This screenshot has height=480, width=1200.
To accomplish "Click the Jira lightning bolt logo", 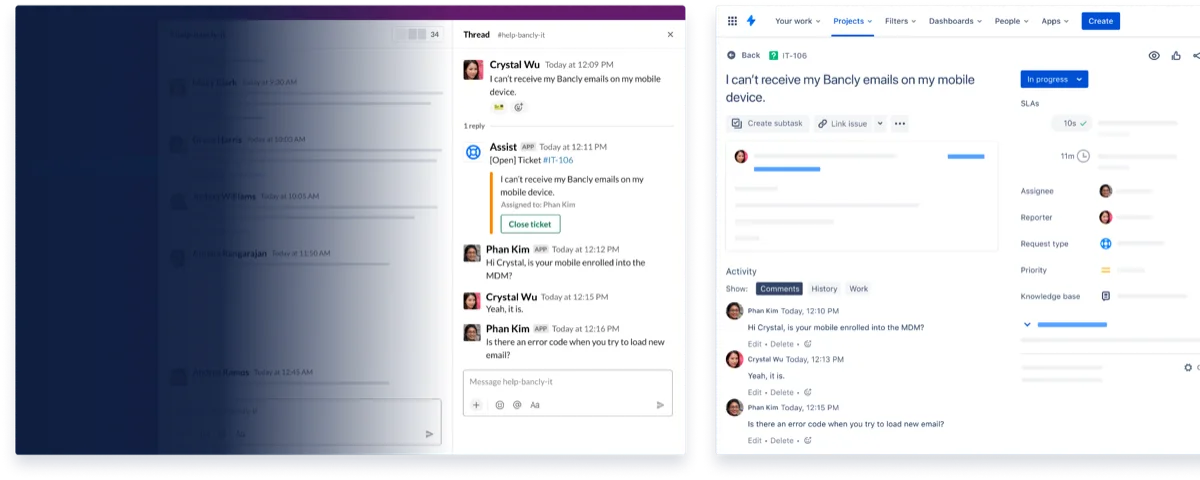I will (x=751, y=21).
